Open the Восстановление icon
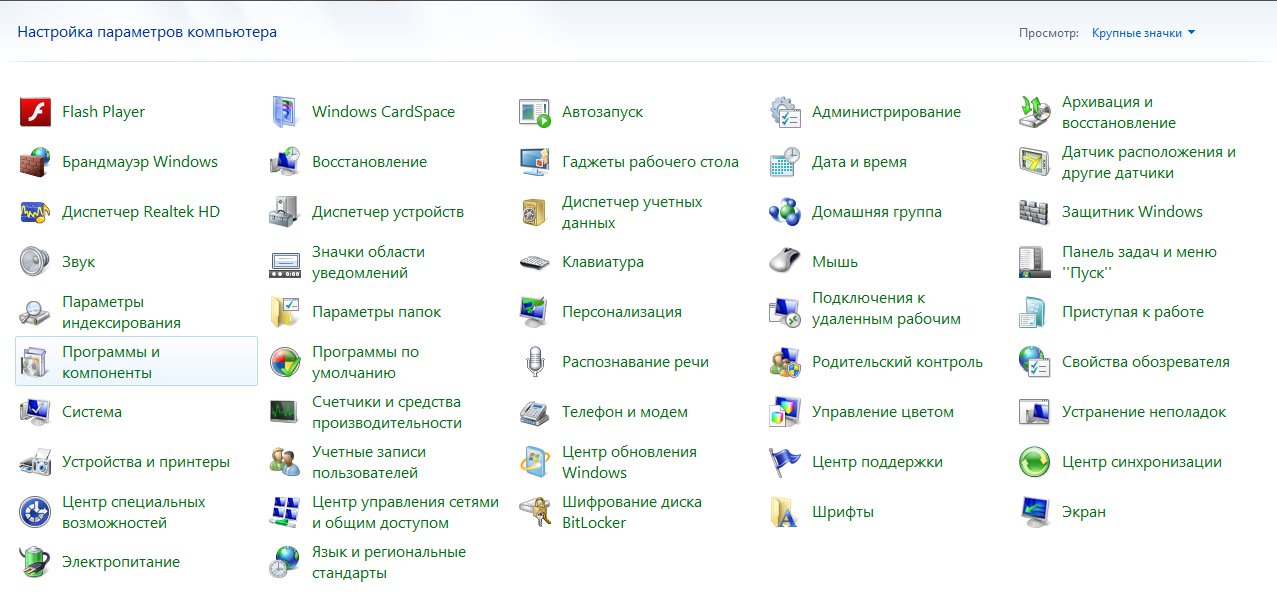This screenshot has width=1277, height=605. click(285, 162)
